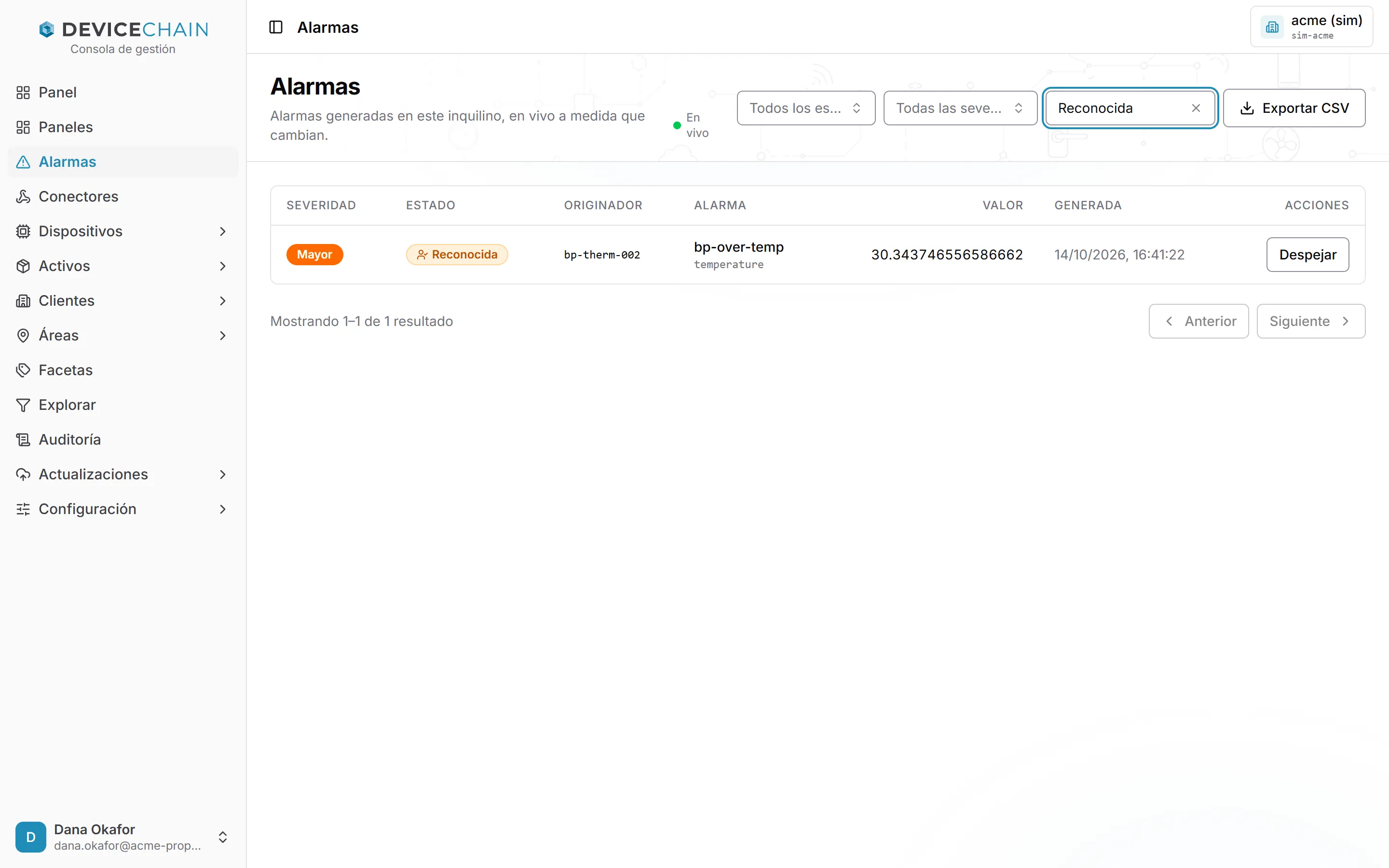
Task: Click the Áreas map pin icon
Action: [x=23, y=335]
